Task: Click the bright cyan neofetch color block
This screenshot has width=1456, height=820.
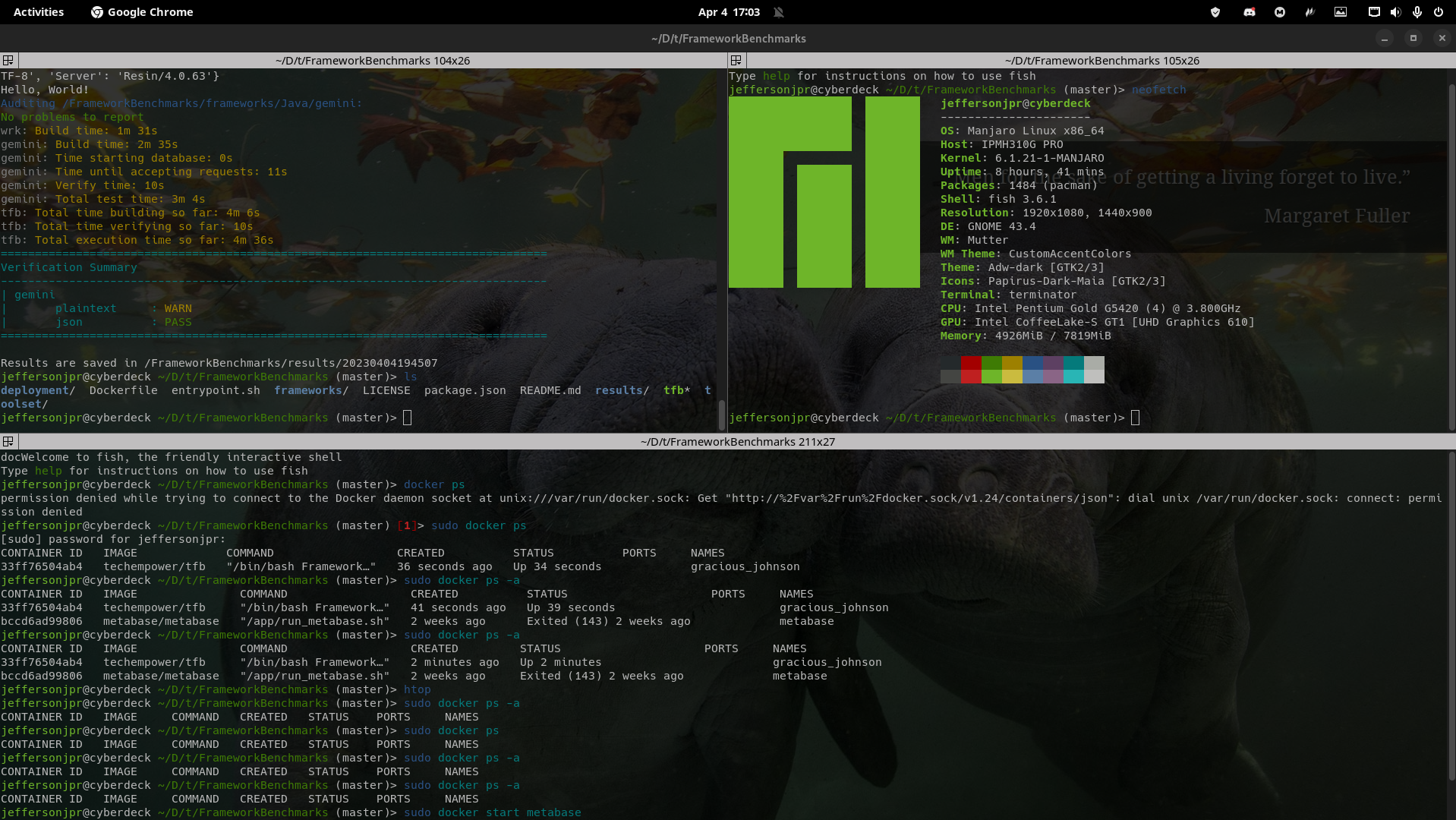Action: [x=1073, y=377]
